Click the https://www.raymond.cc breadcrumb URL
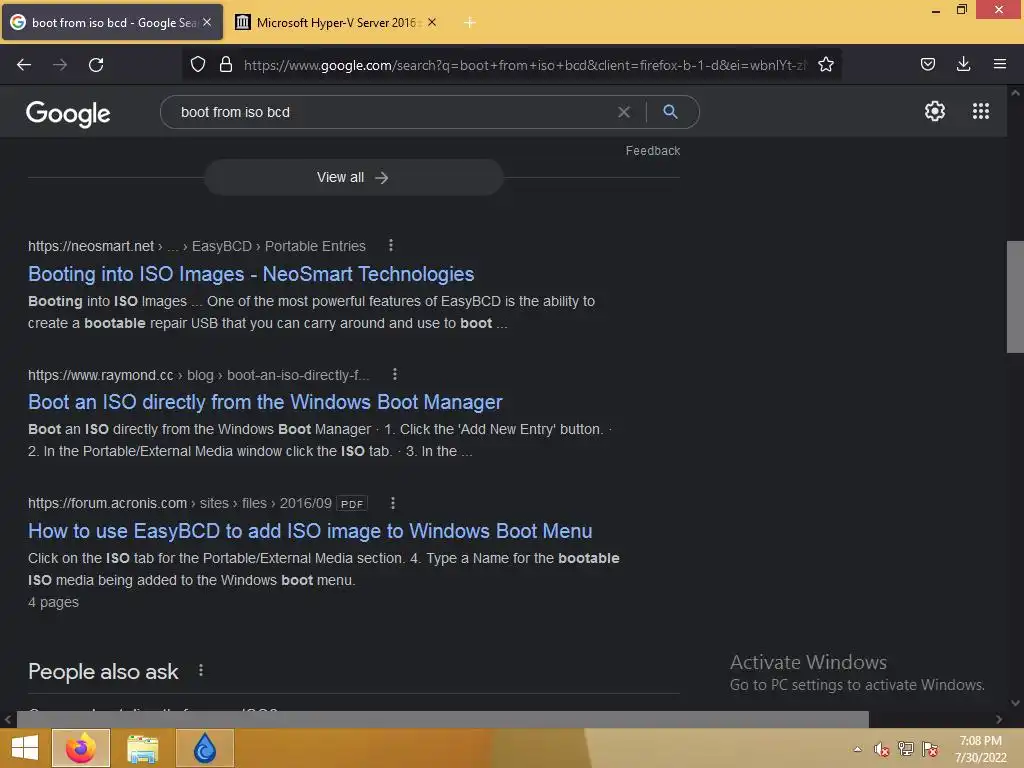 click(x=101, y=375)
